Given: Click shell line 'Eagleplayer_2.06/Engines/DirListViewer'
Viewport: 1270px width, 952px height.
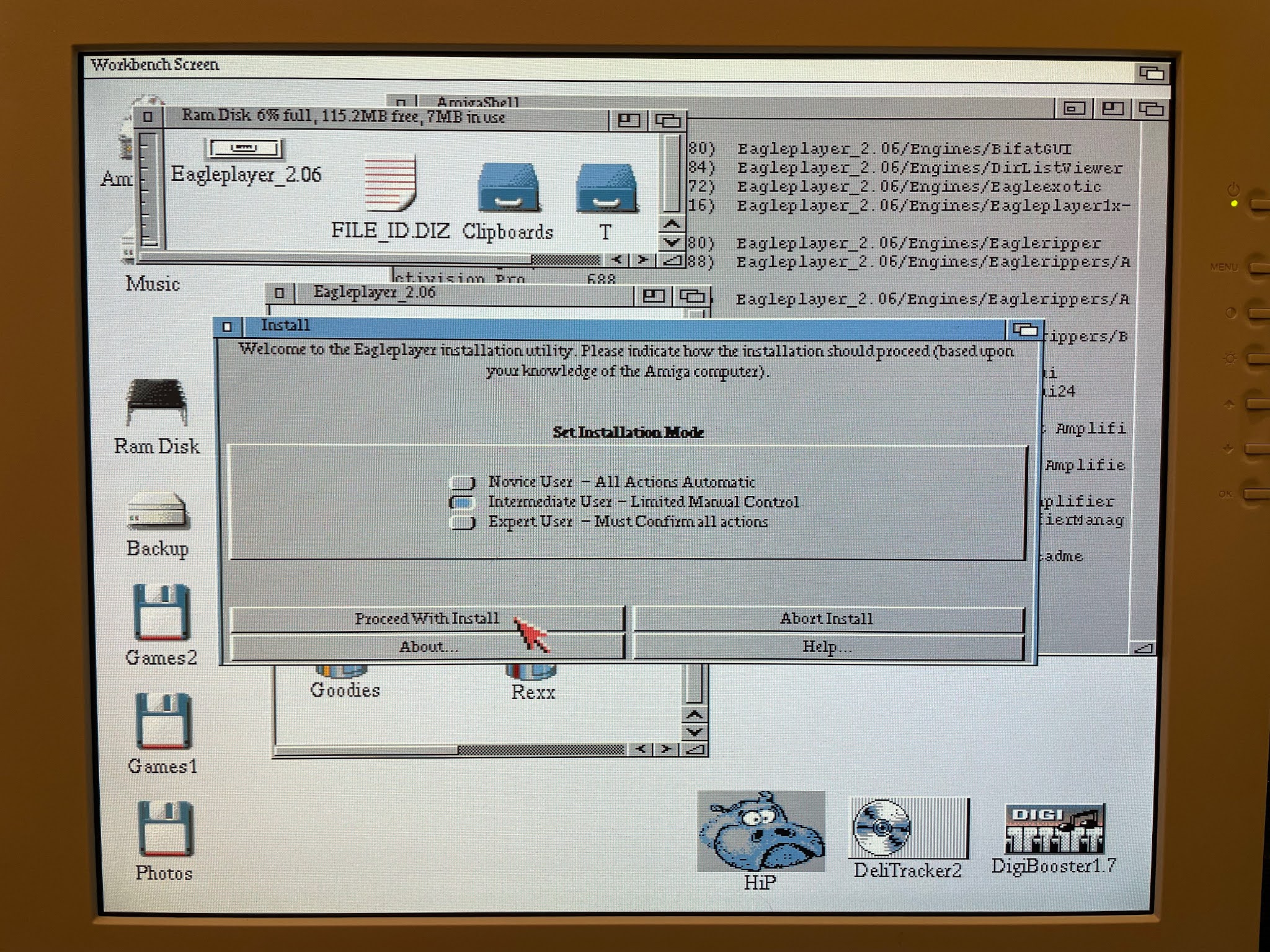Looking at the screenshot, I should point(930,168).
